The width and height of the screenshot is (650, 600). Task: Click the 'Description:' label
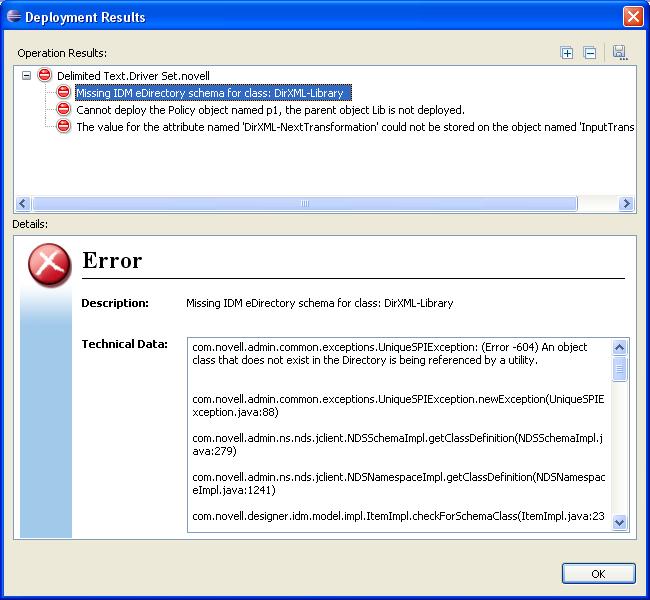(115, 303)
